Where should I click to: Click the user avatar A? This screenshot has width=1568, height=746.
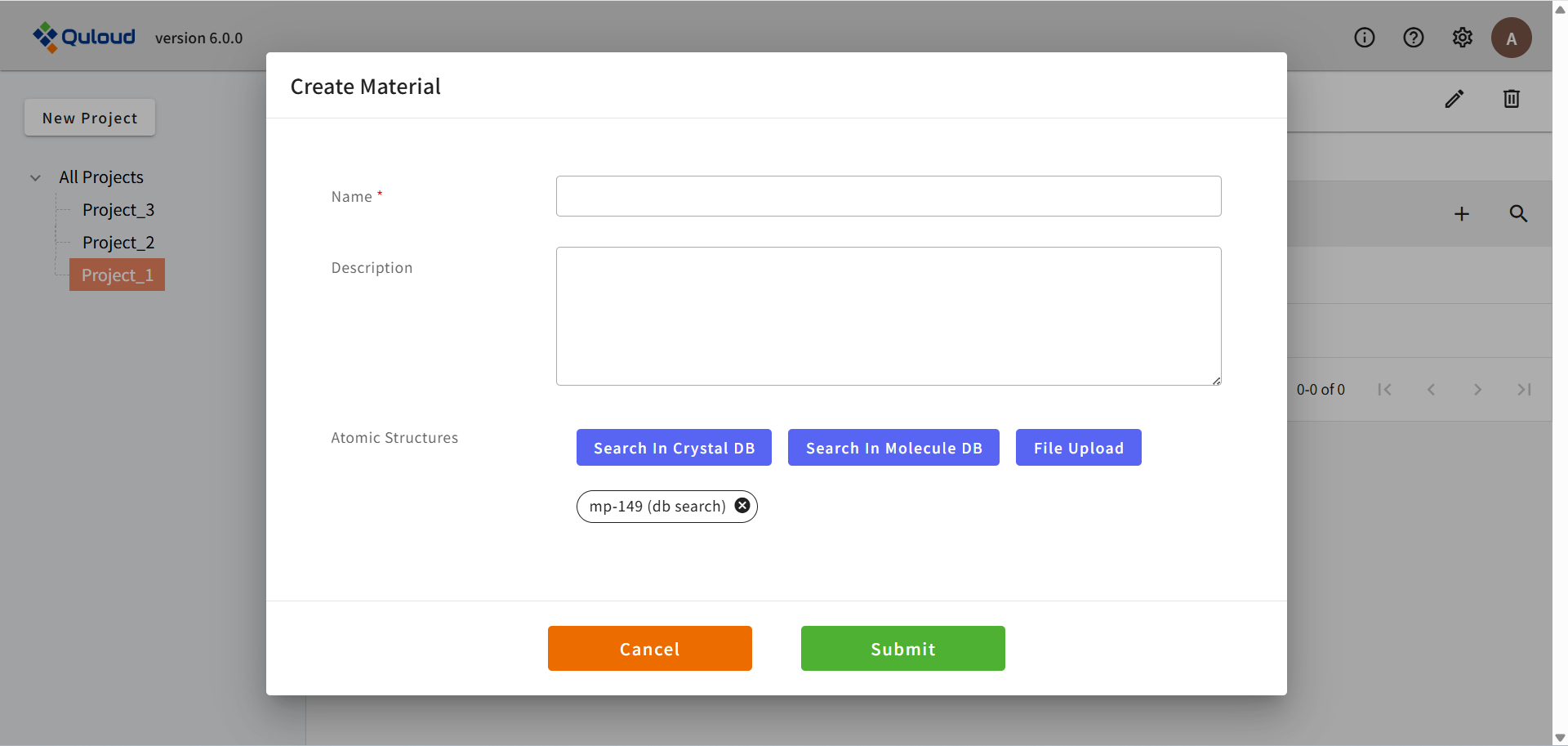pyautogui.click(x=1511, y=38)
